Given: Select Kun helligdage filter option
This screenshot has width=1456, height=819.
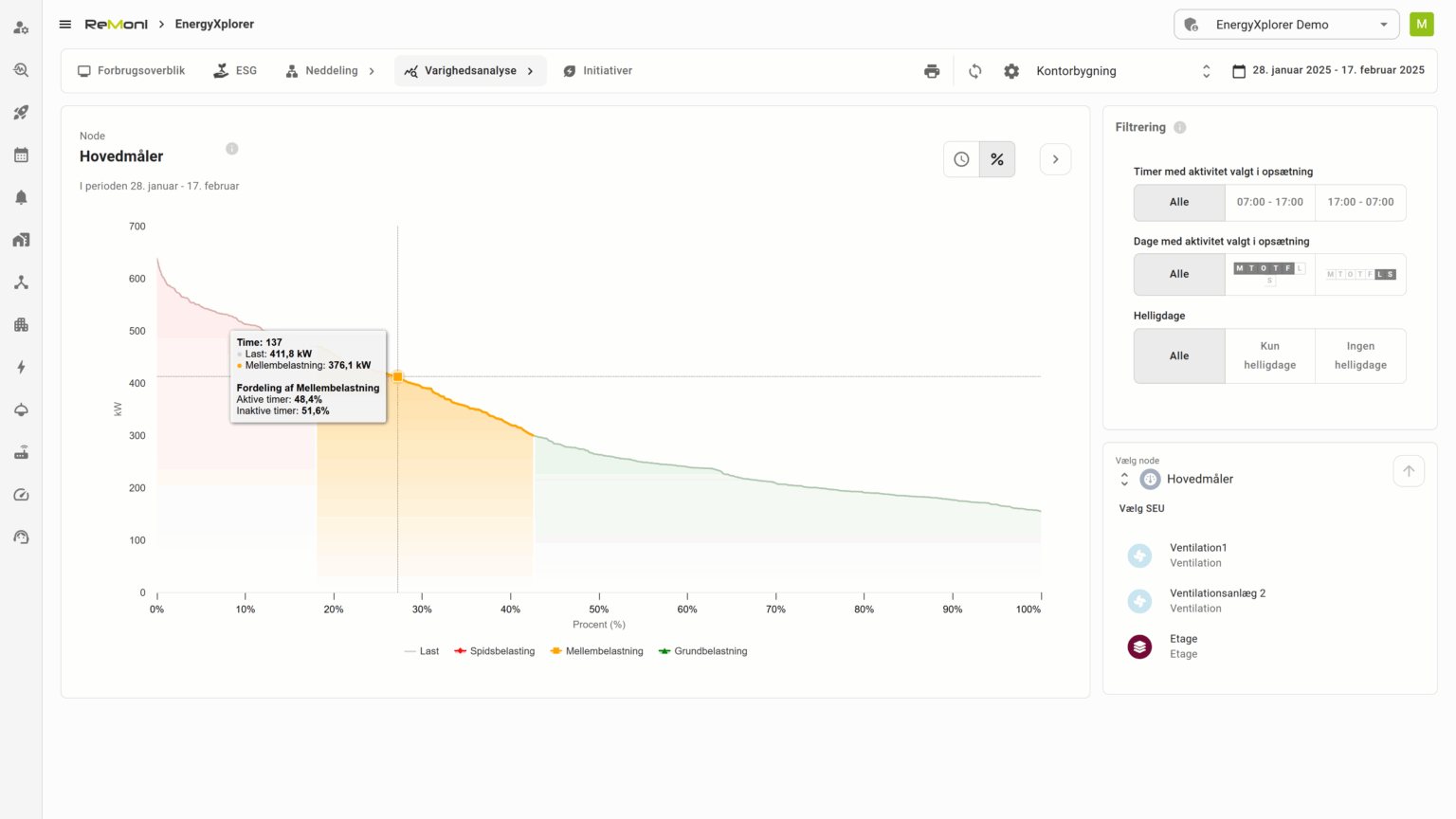Looking at the screenshot, I should [1269, 355].
